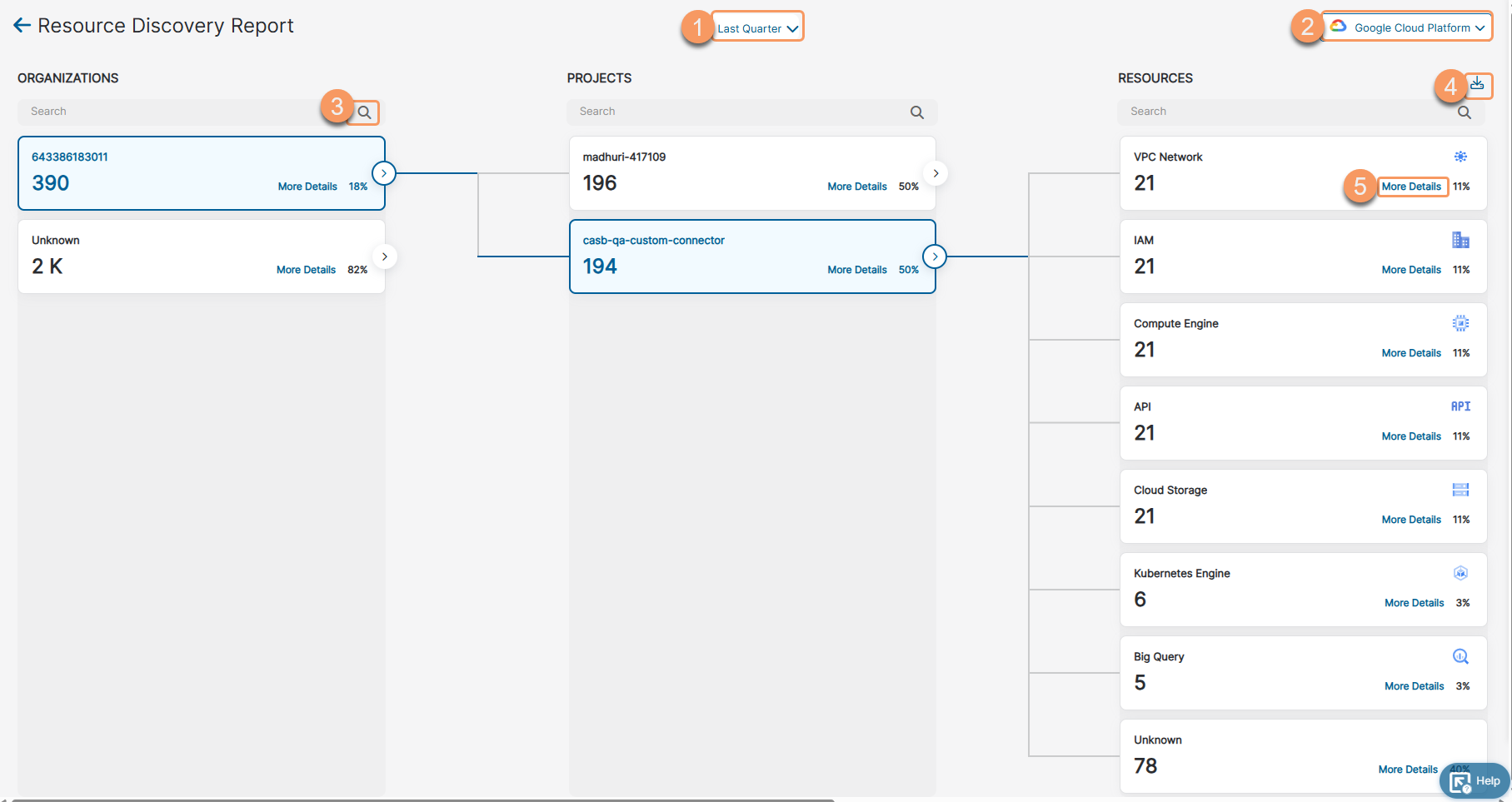Open More Details for Cloud Storage
This screenshot has height=802, width=1512.
[1411, 520]
